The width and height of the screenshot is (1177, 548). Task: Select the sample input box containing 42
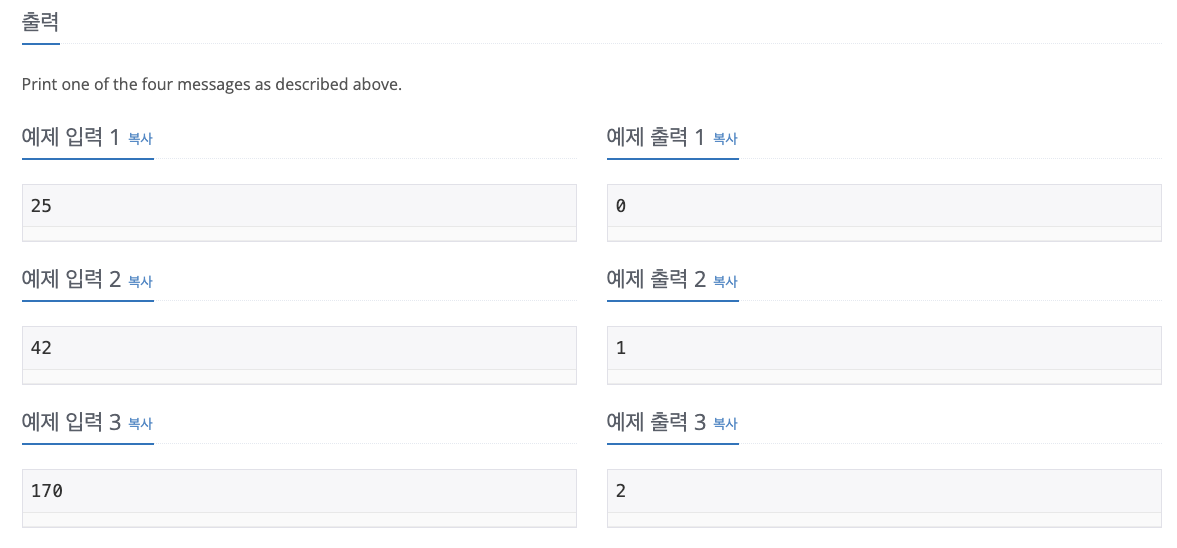299,349
